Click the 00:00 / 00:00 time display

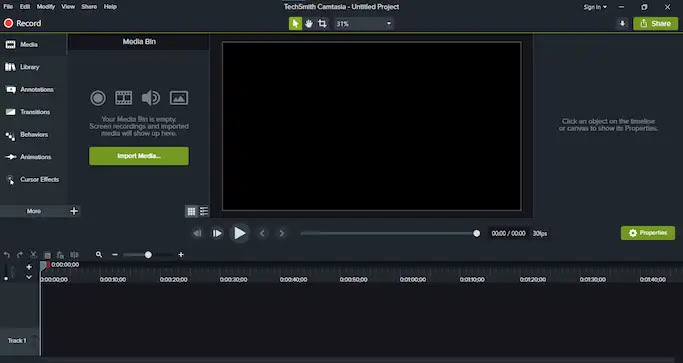coord(508,234)
